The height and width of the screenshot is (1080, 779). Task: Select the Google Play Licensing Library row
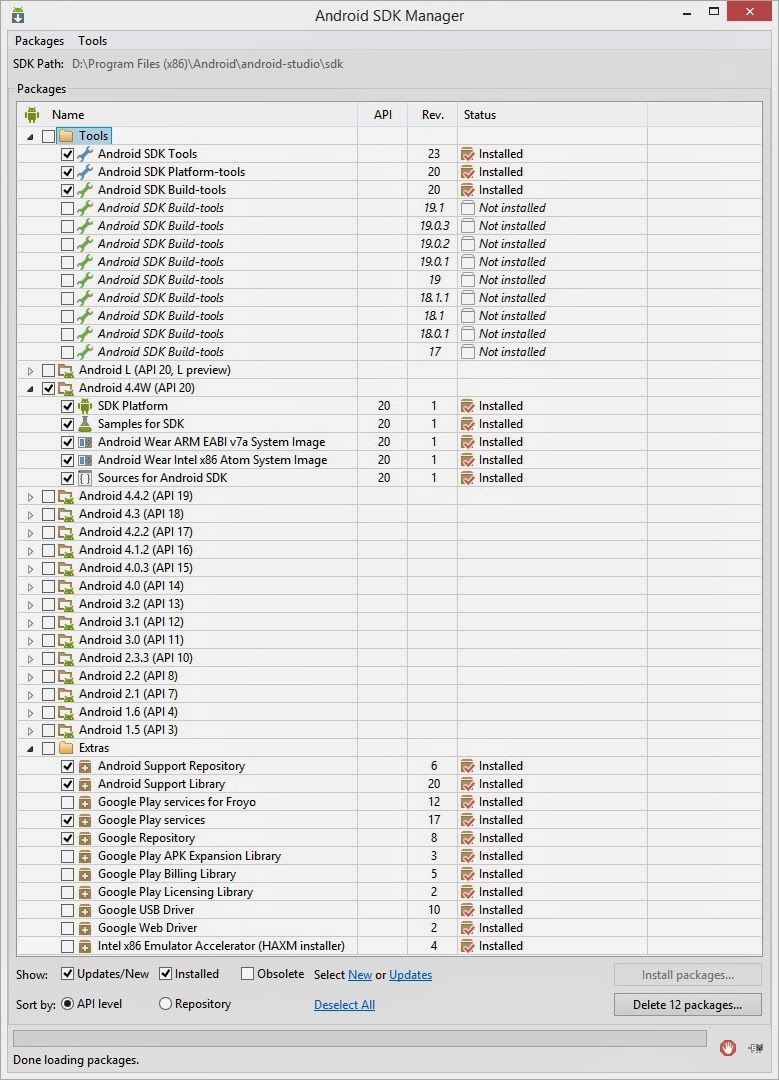[x=390, y=892]
